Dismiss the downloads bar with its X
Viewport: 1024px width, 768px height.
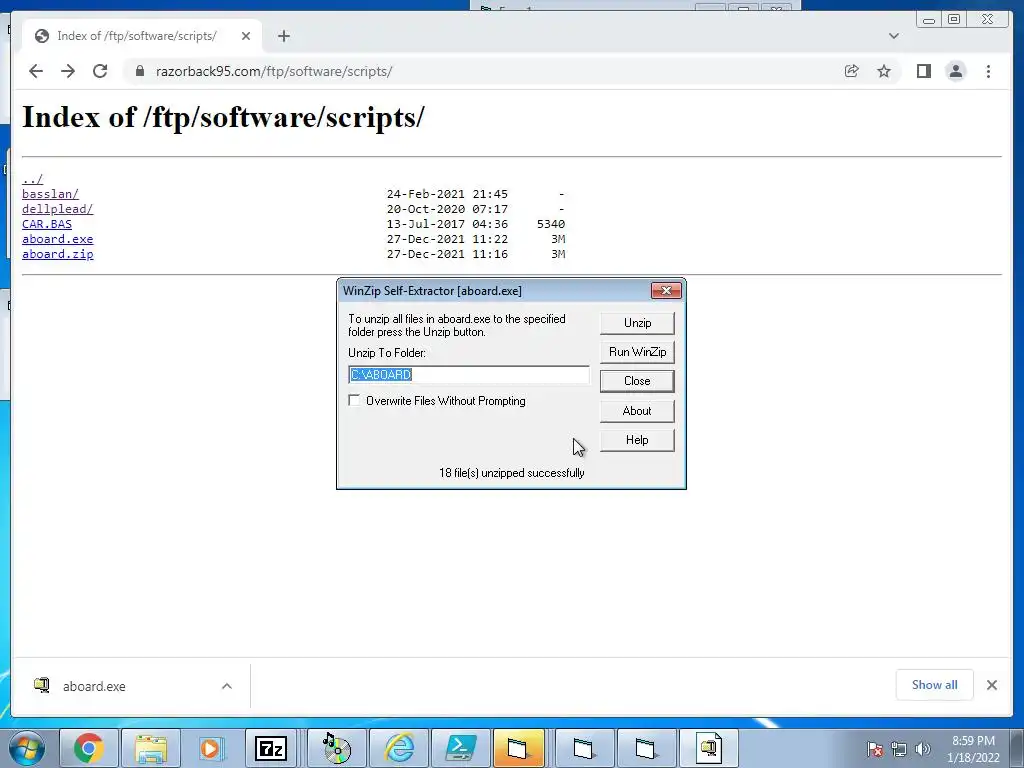point(992,684)
